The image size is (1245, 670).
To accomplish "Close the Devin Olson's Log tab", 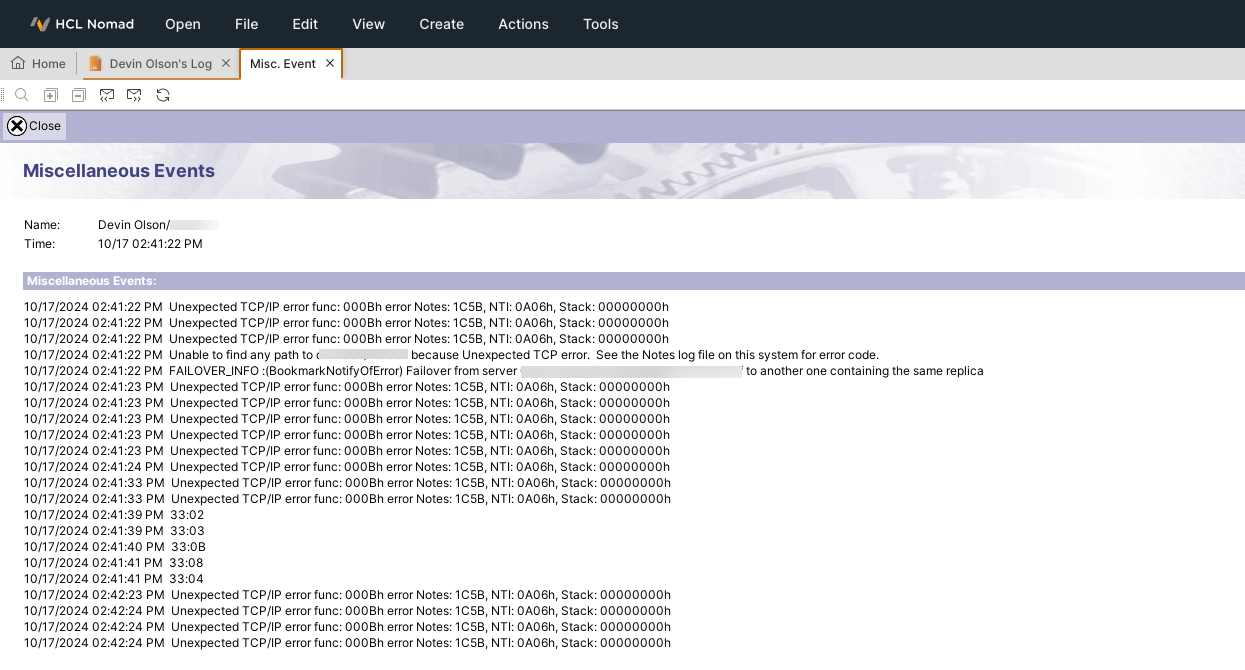I will pos(226,63).
